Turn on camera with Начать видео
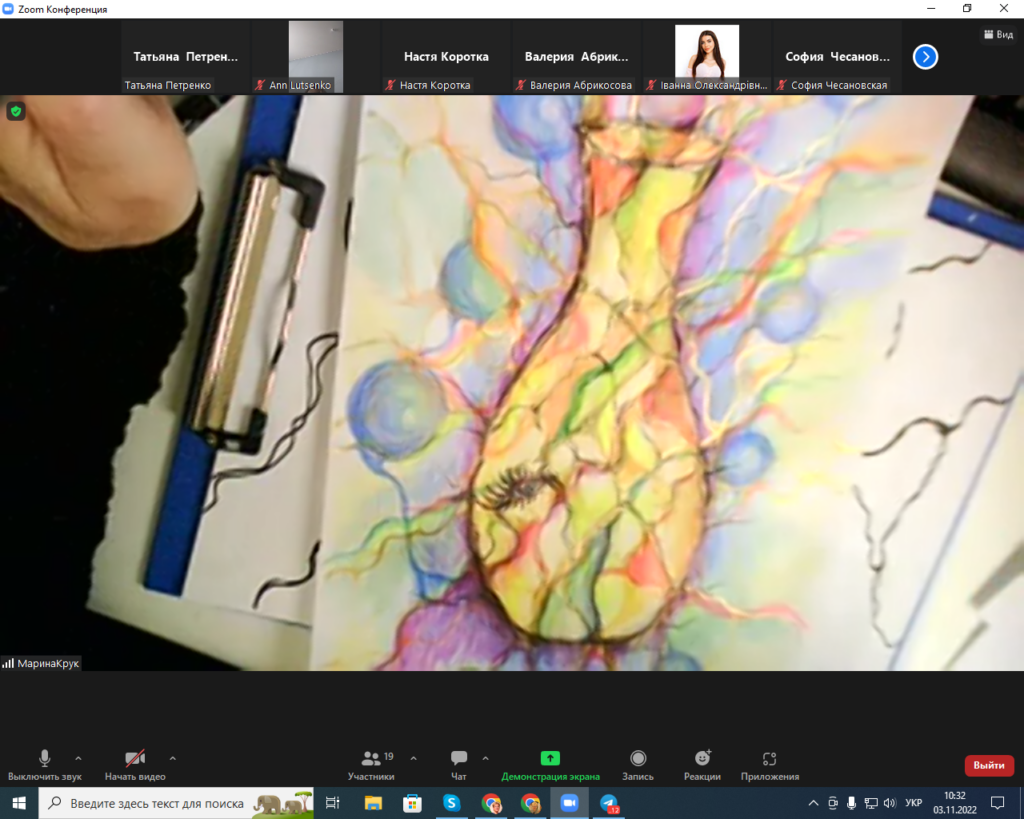 (x=135, y=759)
